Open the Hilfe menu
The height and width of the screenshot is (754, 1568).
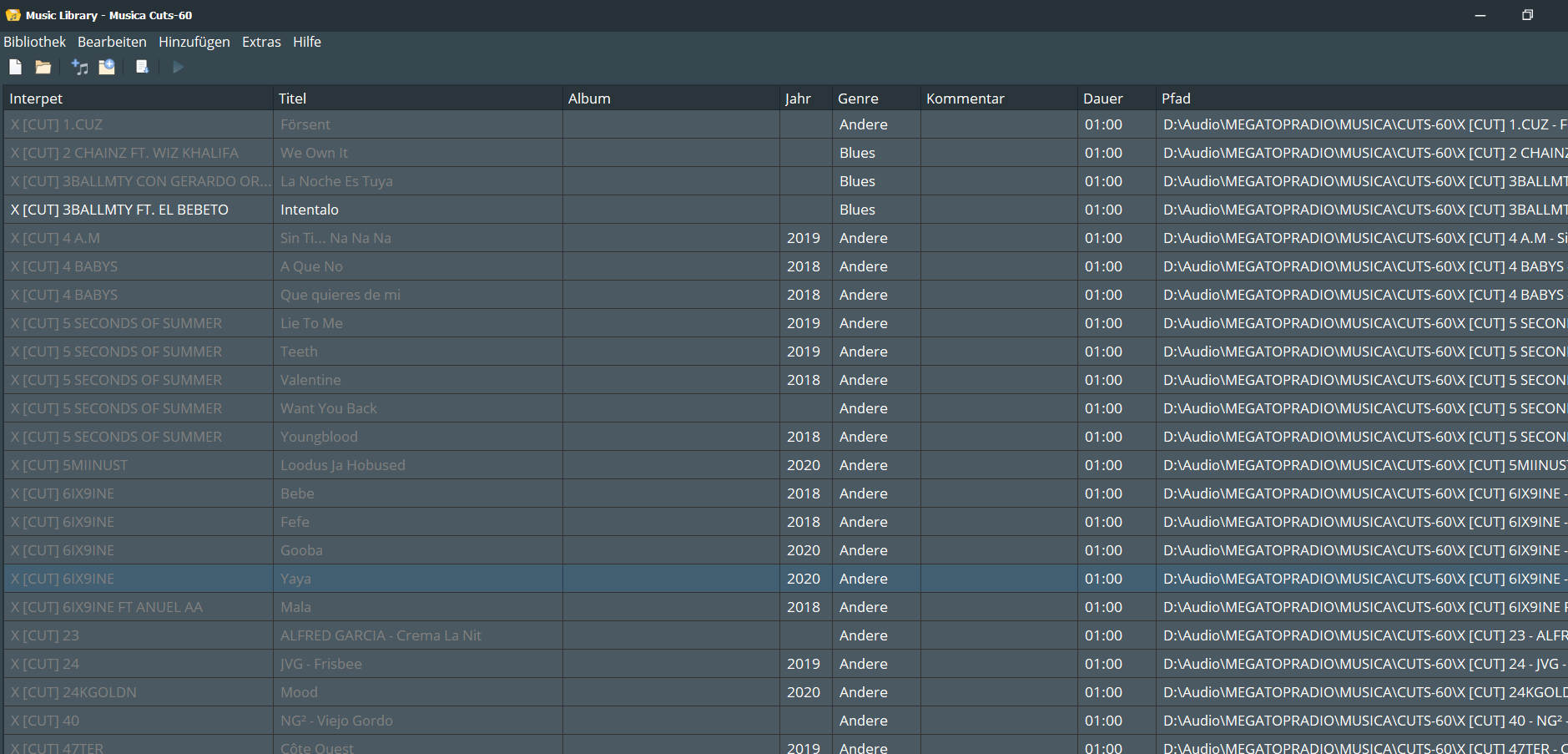click(307, 42)
